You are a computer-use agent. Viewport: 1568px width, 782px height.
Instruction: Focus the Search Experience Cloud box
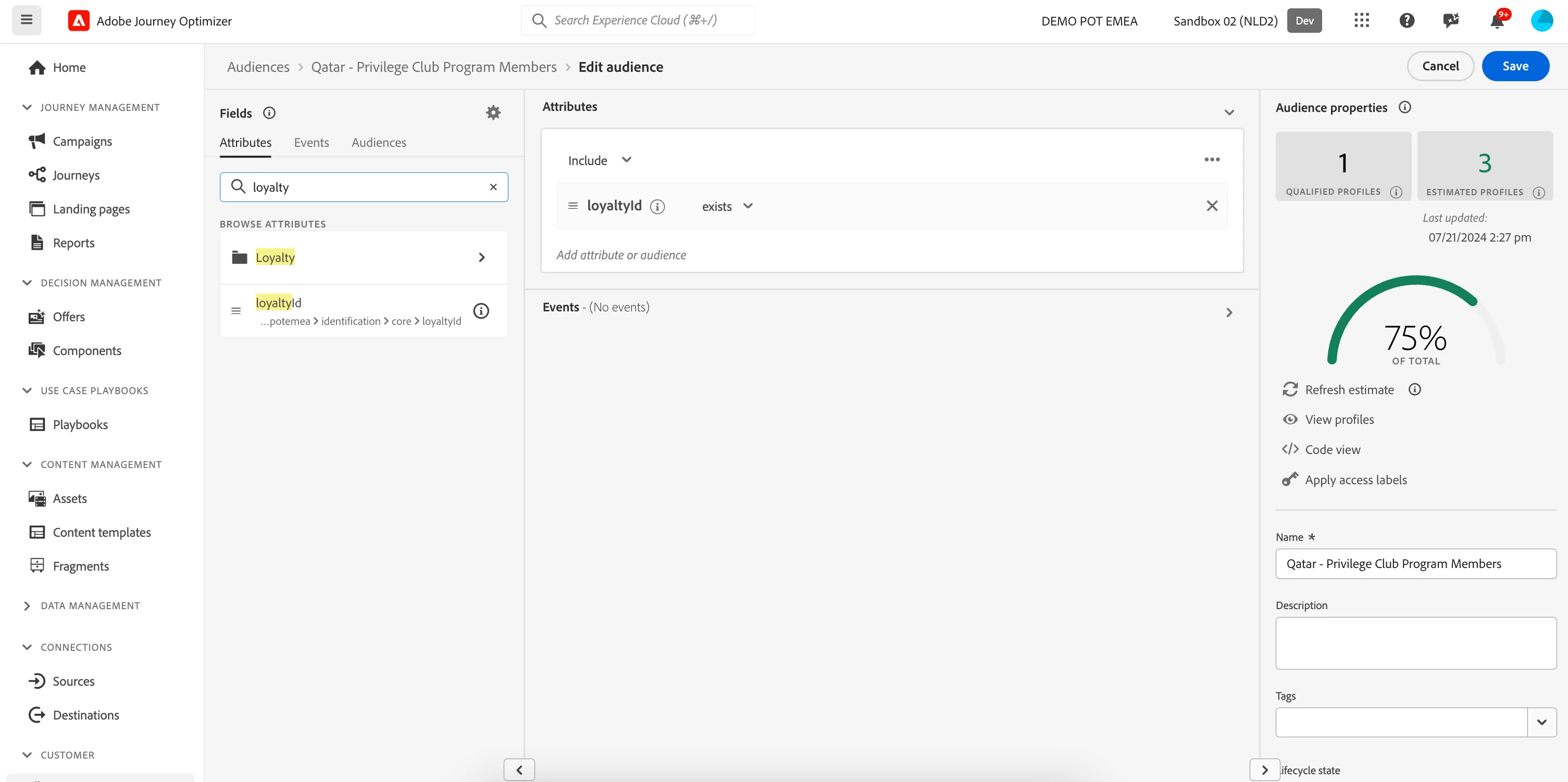[x=638, y=20]
